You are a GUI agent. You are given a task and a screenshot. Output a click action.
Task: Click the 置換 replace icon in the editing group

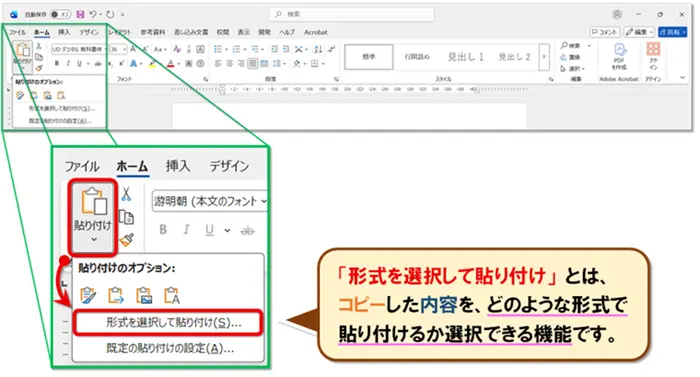[571, 57]
